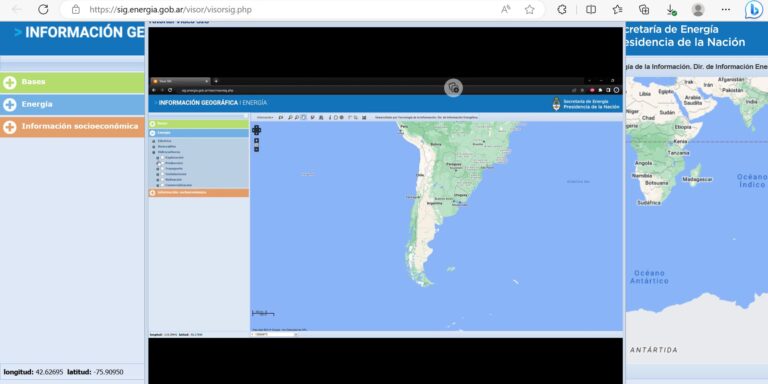Image resolution: width=768 pixels, height=384 pixels.
Task: Open the Favorites list icon
Action: coord(618,9)
